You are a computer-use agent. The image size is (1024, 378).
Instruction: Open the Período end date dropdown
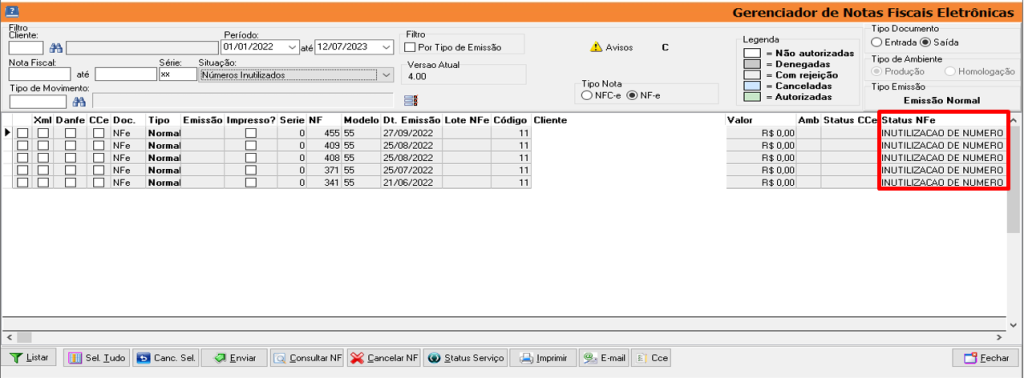387,47
